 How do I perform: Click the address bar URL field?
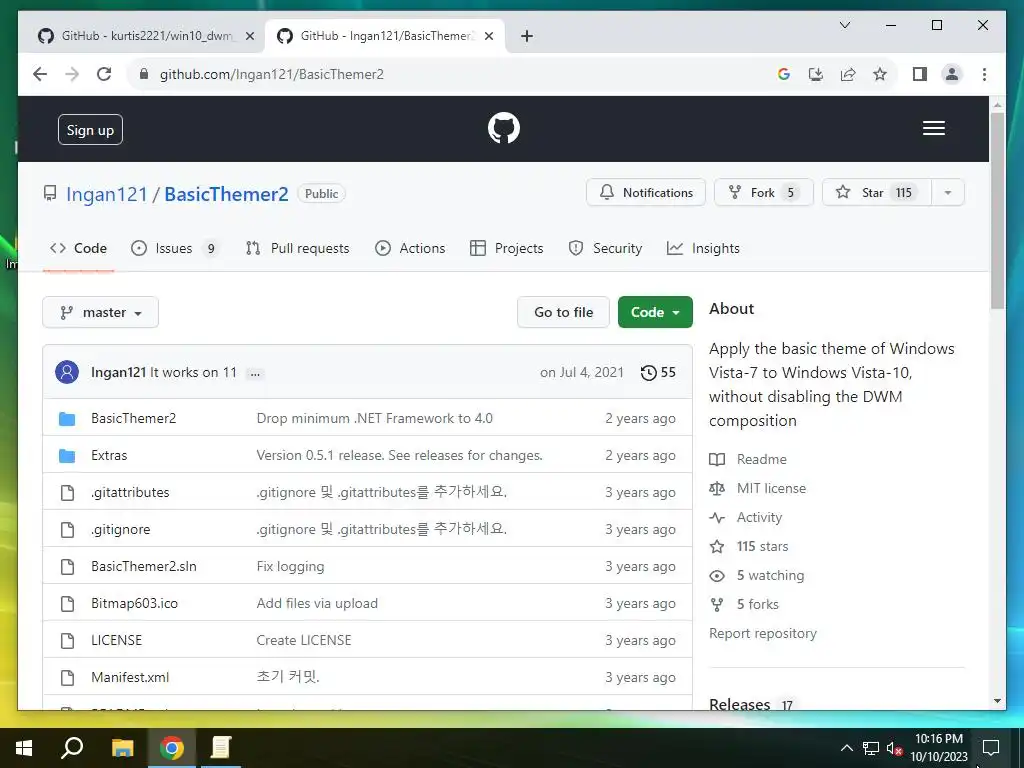[451, 74]
